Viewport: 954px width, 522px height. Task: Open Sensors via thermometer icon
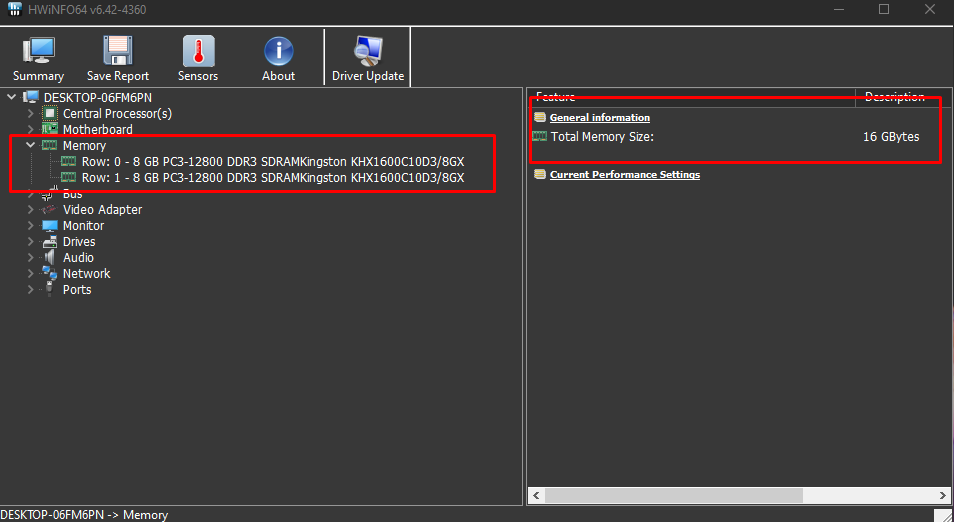pyautogui.click(x=198, y=50)
